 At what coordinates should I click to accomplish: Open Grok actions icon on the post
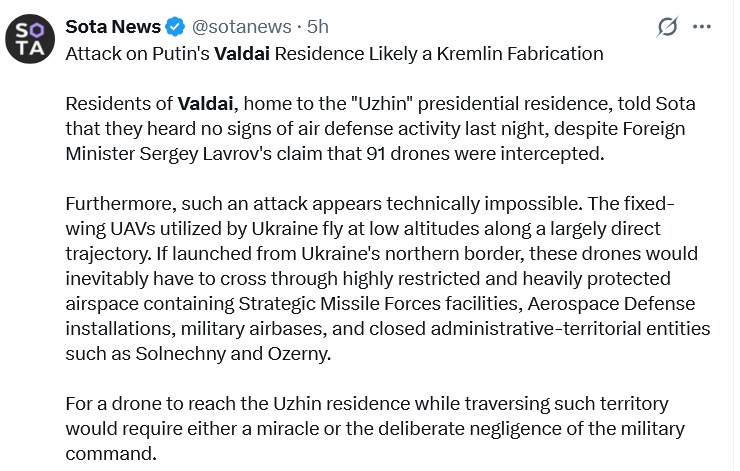665,25
